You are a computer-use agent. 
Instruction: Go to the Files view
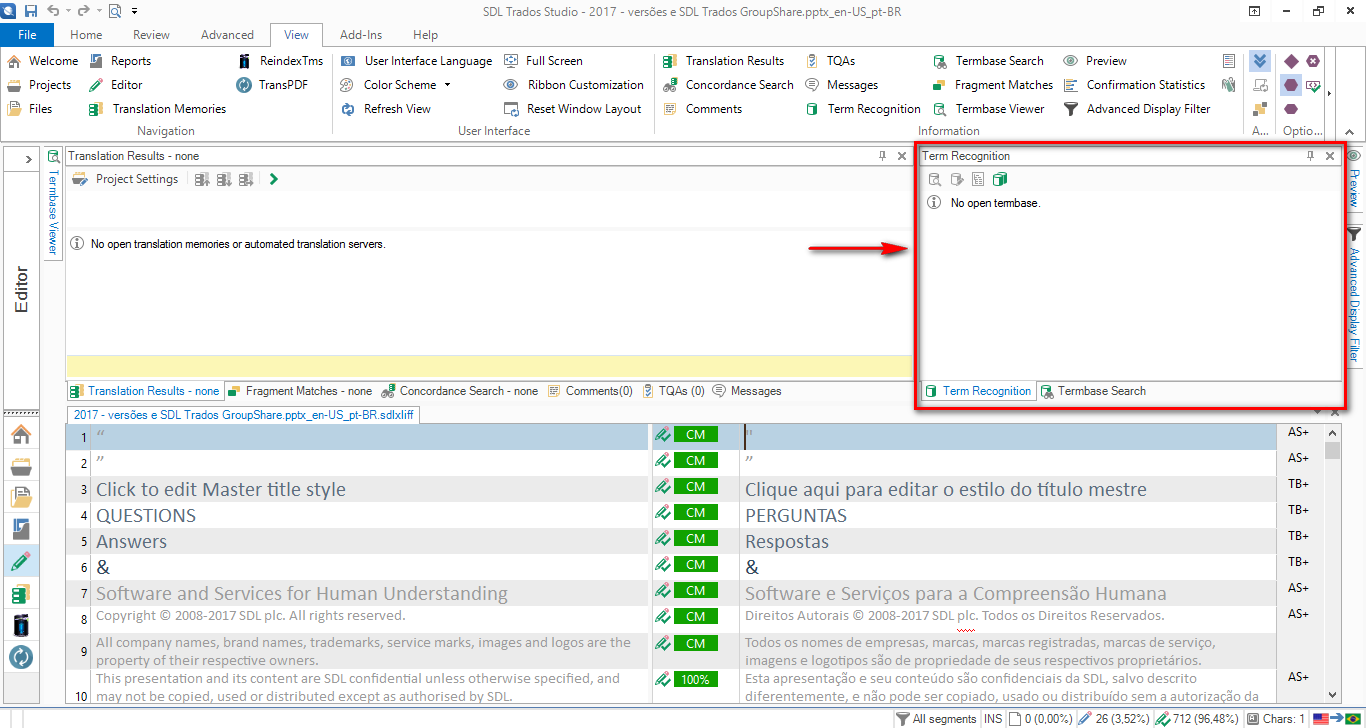pyautogui.click(x=30, y=109)
